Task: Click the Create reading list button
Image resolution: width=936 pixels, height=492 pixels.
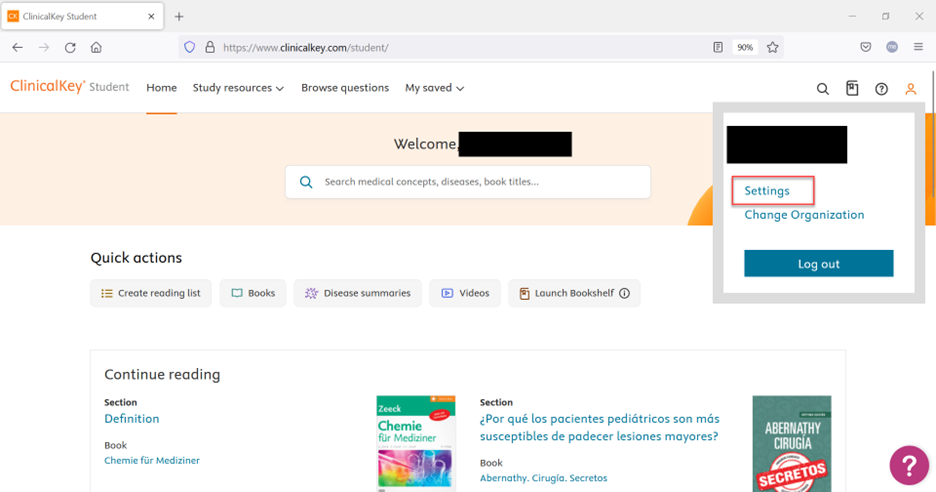Action: click(151, 293)
